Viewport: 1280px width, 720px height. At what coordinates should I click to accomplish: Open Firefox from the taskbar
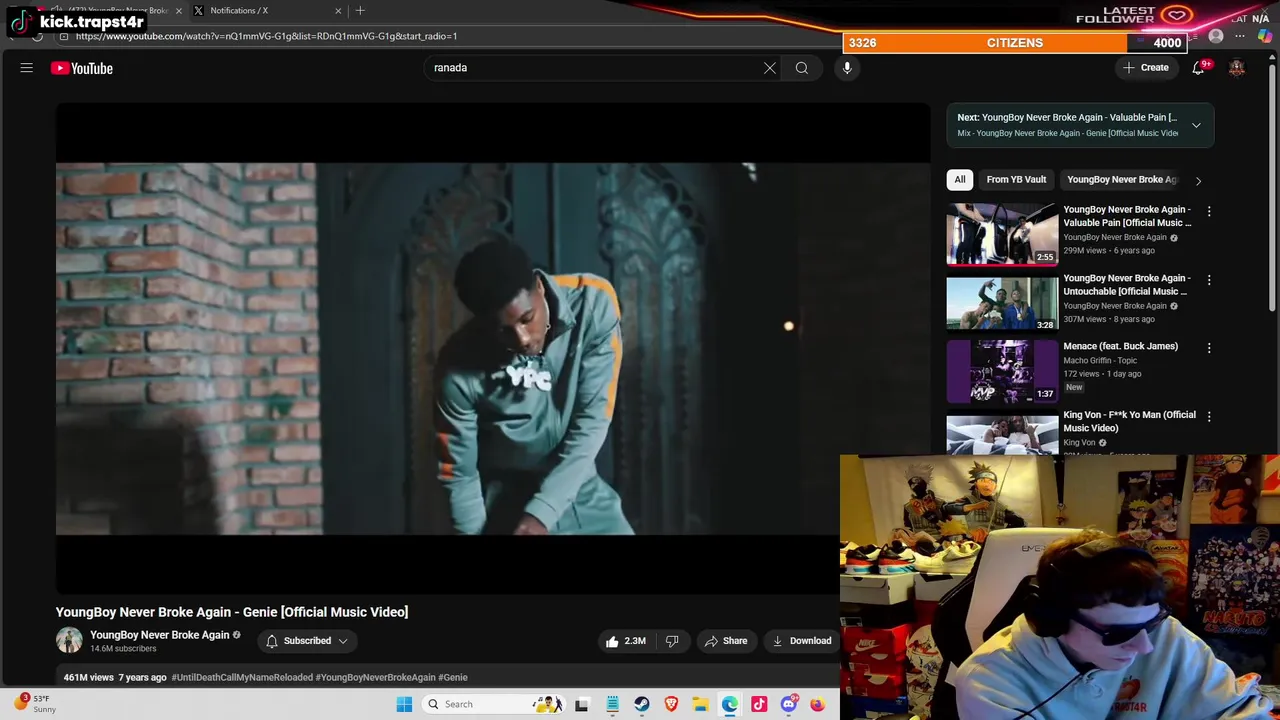coord(817,704)
